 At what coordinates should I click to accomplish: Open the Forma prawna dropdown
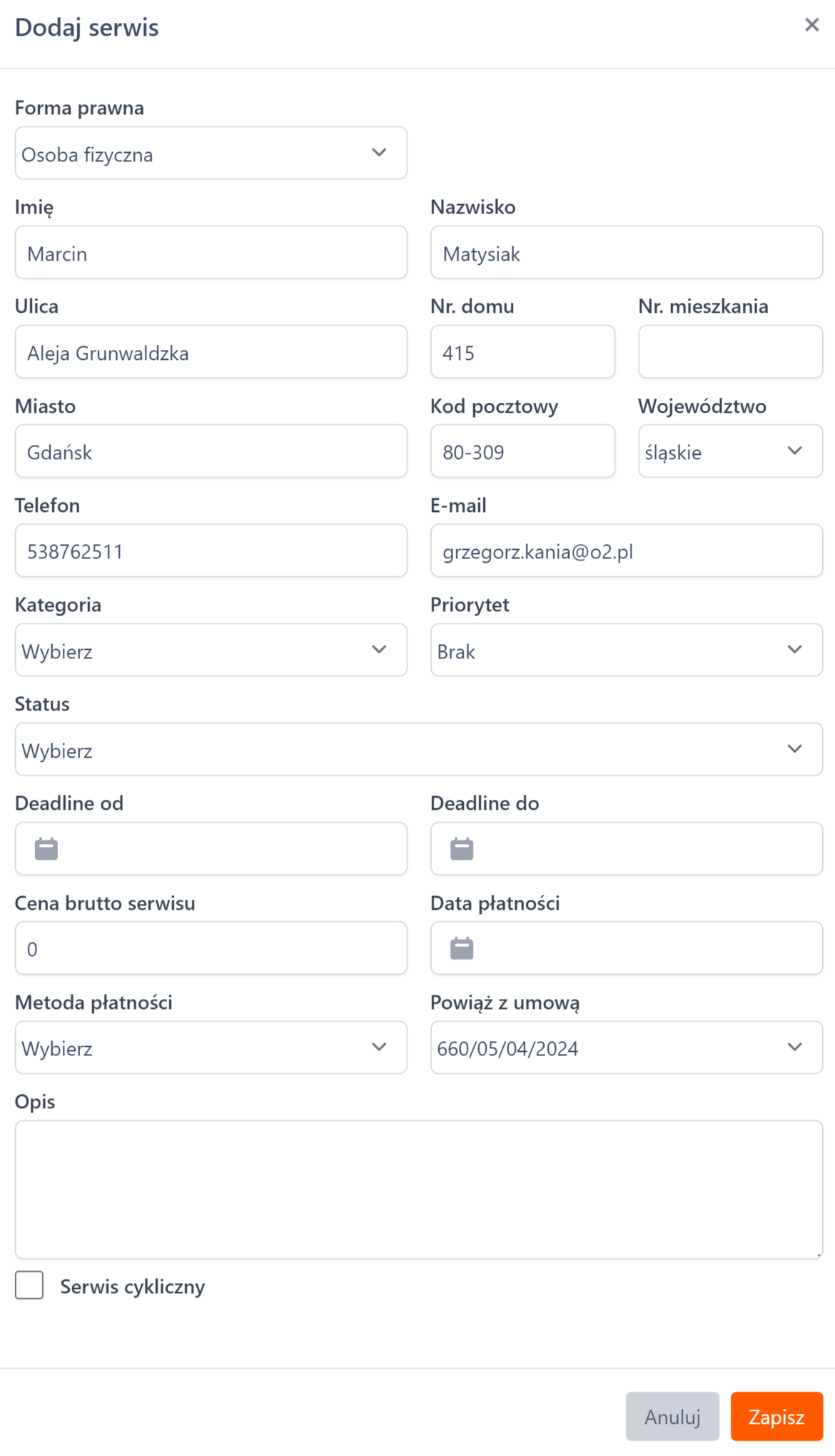(211, 154)
